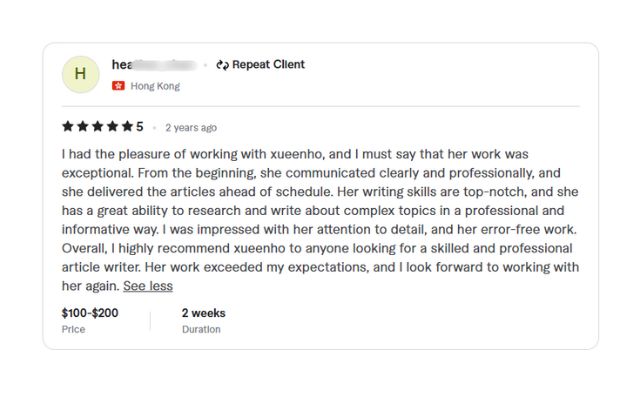Click the "Hong Kong" location text

155,86
